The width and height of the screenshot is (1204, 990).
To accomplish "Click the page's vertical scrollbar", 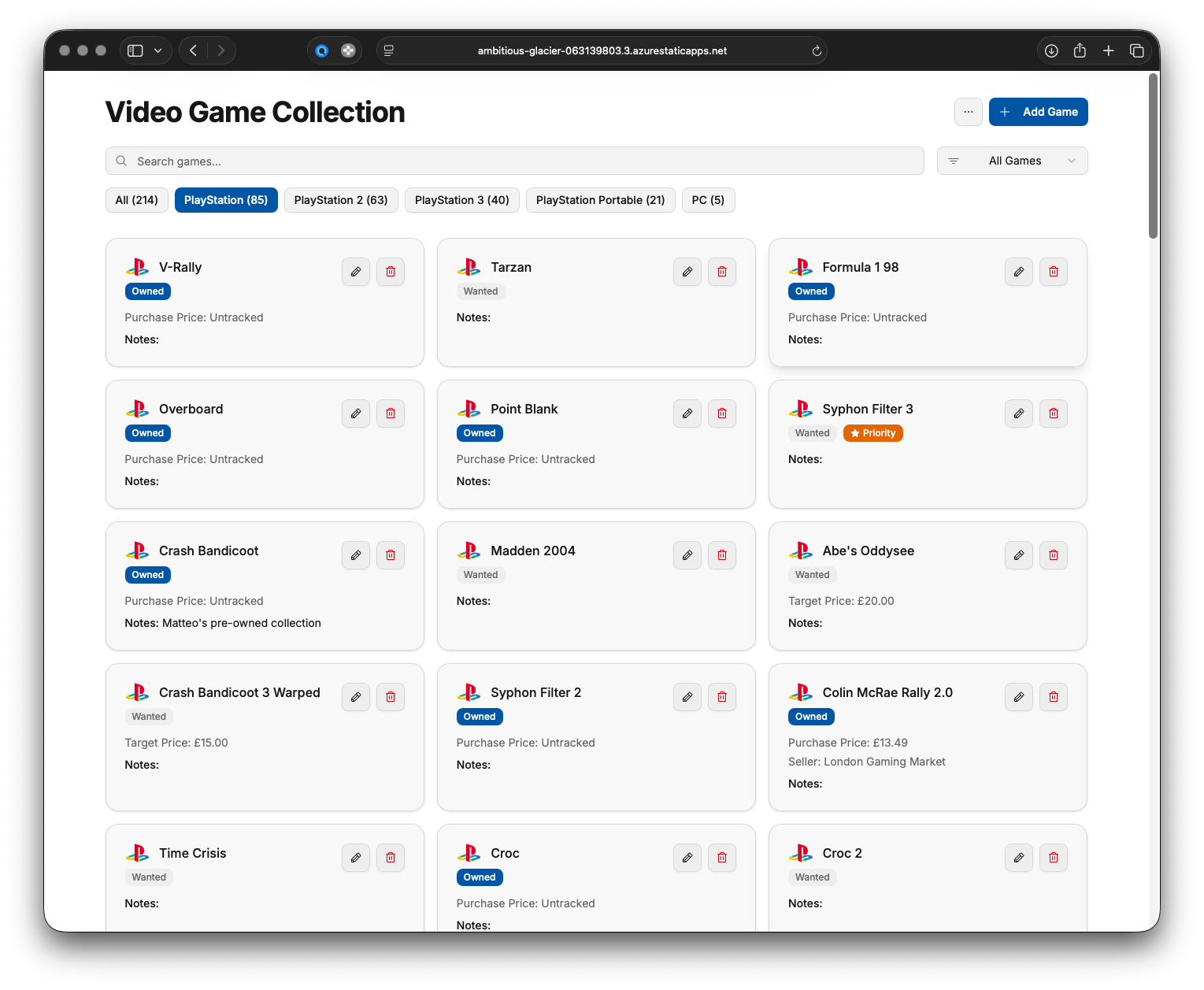I will click(1153, 158).
